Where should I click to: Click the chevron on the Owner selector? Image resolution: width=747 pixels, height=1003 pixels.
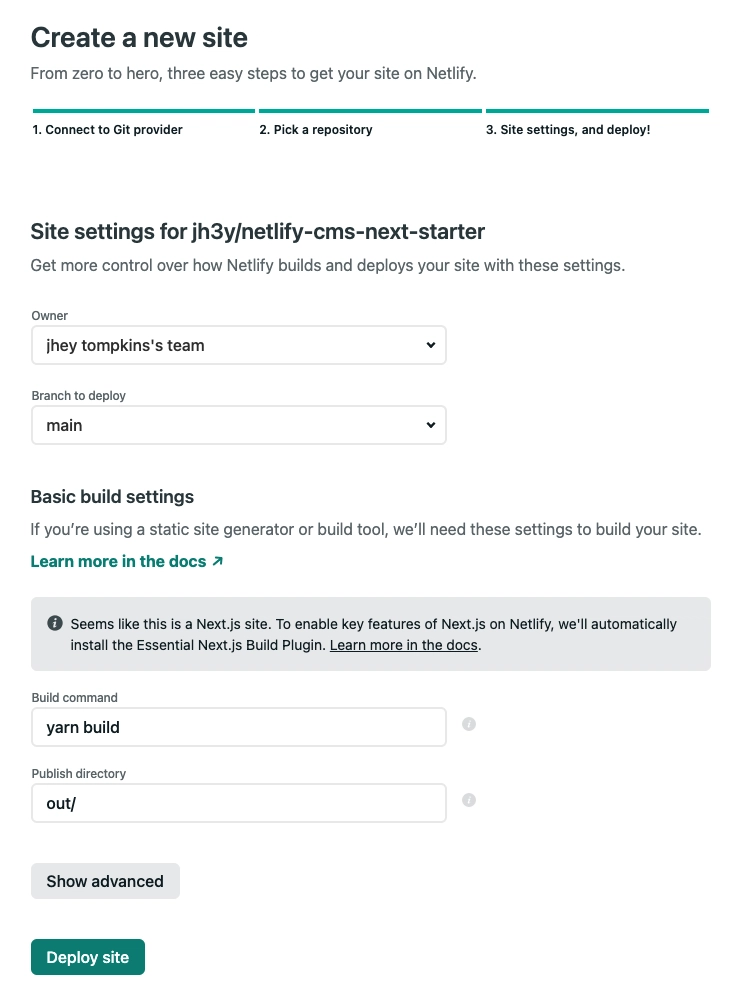(x=431, y=345)
